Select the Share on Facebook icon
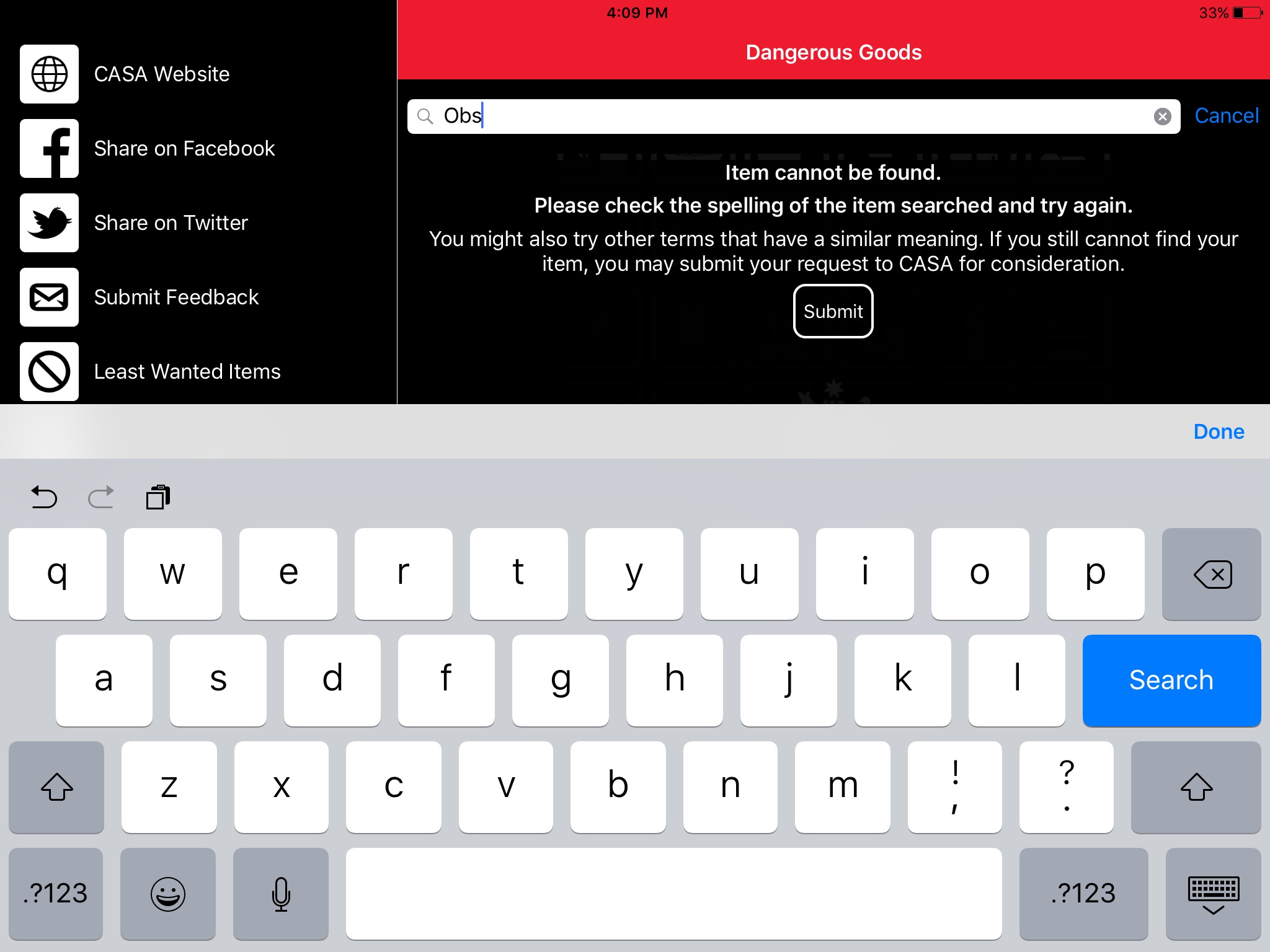The height and width of the screenshot is (952, 1270). tap(48, 149)
